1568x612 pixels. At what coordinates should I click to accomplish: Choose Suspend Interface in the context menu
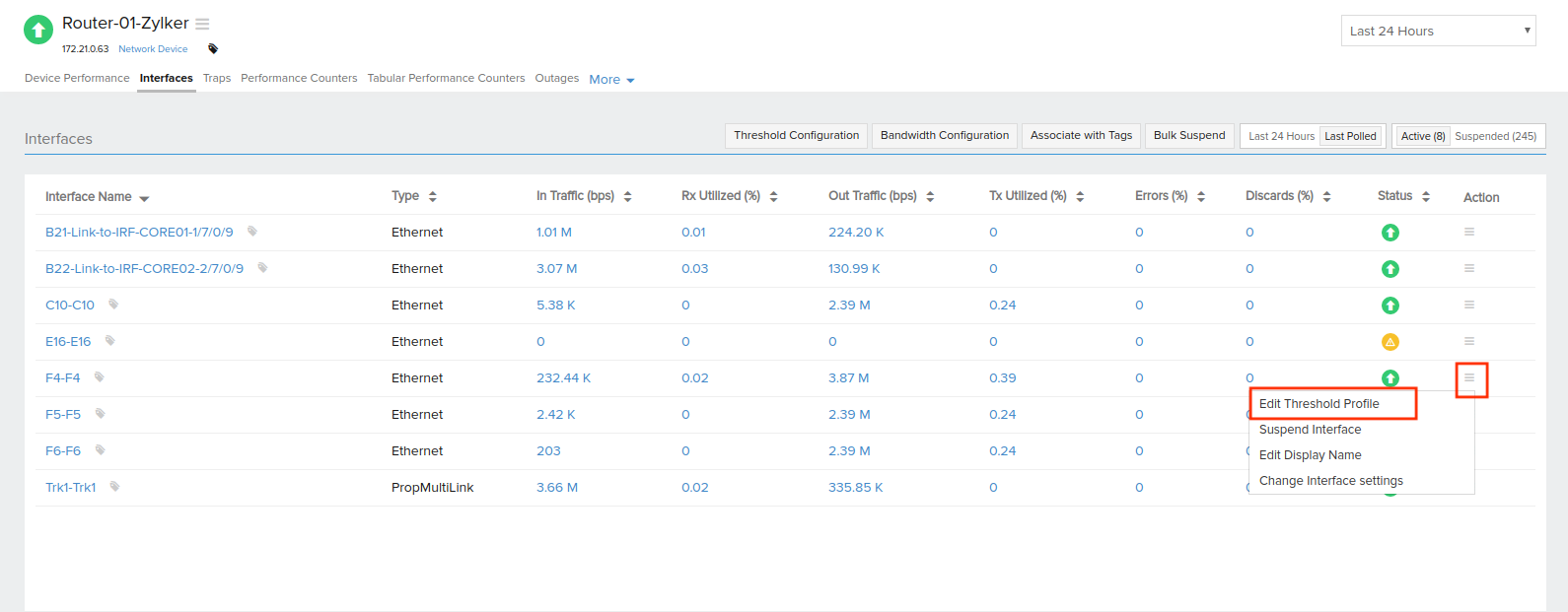(1310, 430)
